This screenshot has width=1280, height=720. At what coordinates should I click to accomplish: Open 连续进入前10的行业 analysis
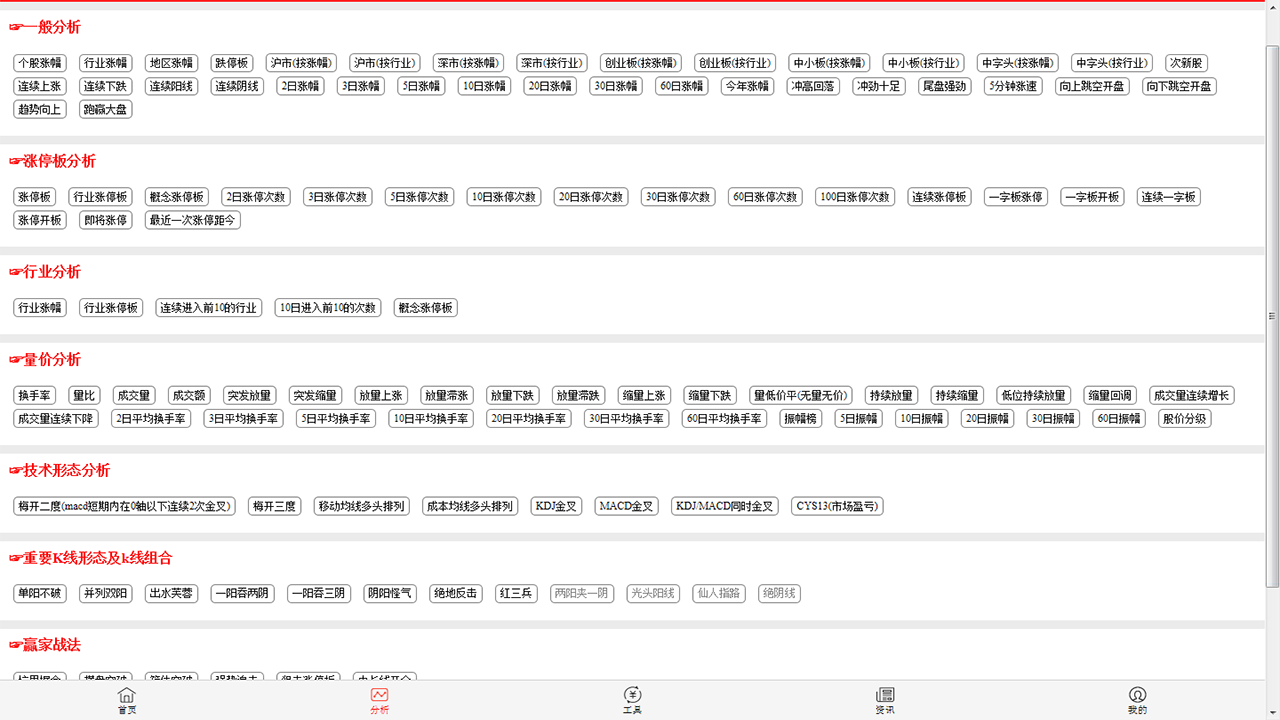click(209, 308)
